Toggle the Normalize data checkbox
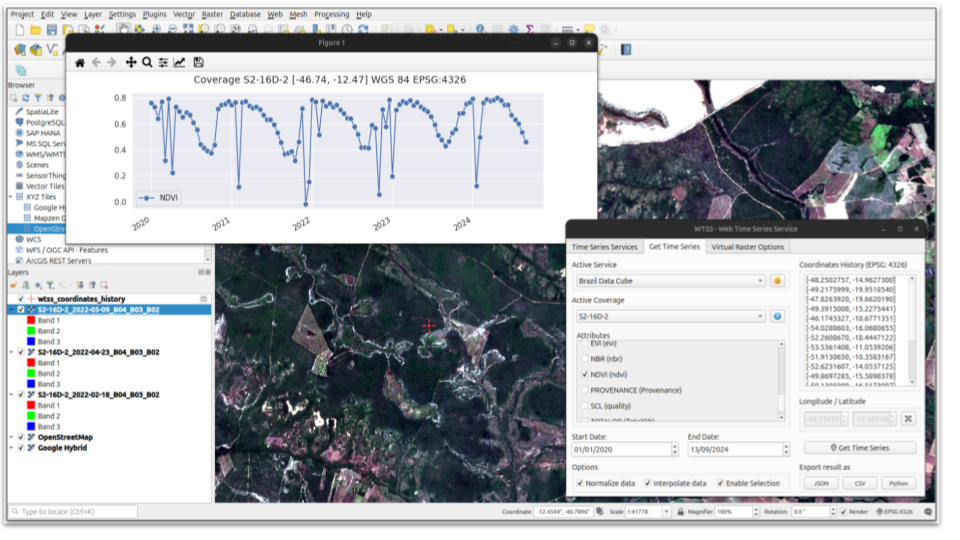Viewport: 960px width, 540px height. tap(581, 483)
